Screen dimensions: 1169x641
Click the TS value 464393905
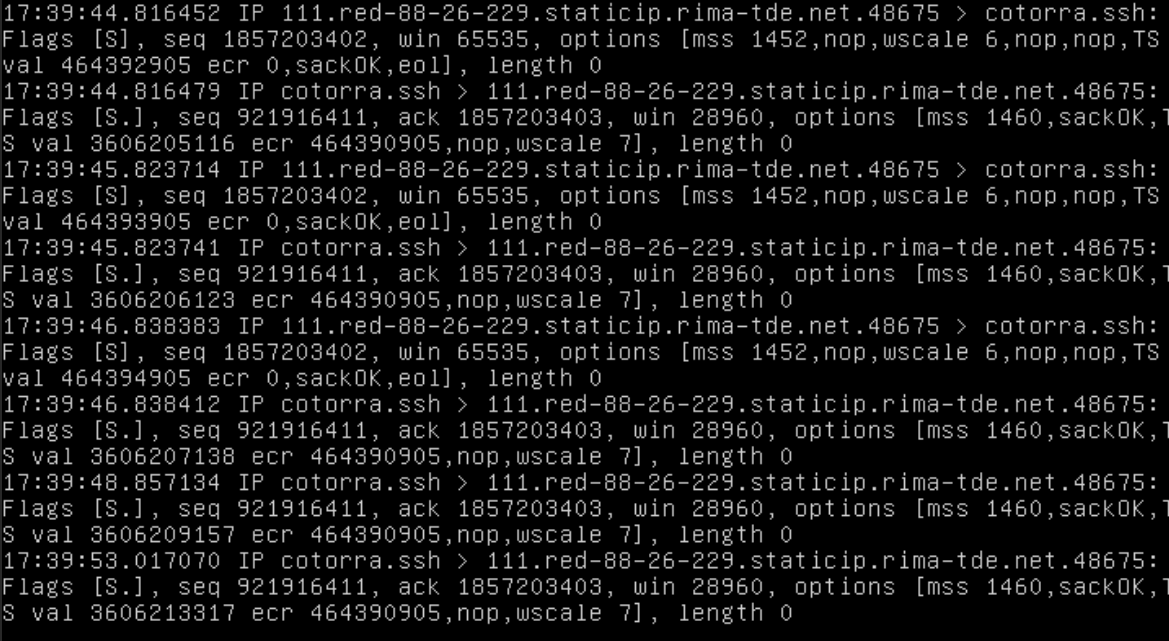[x=126, y=221]
